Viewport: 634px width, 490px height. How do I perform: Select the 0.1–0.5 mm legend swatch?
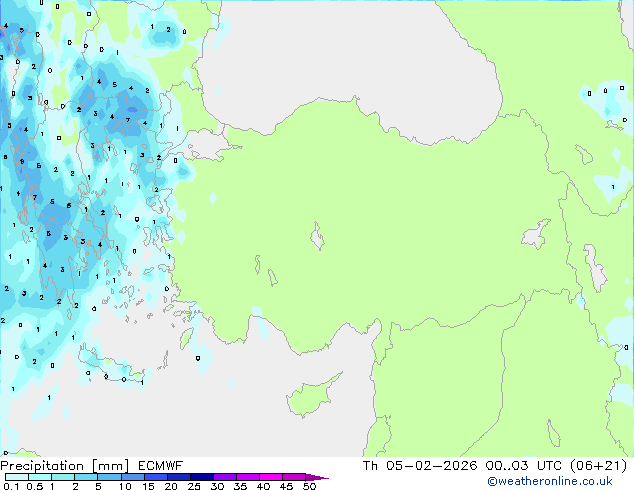[x=17, y=477]
